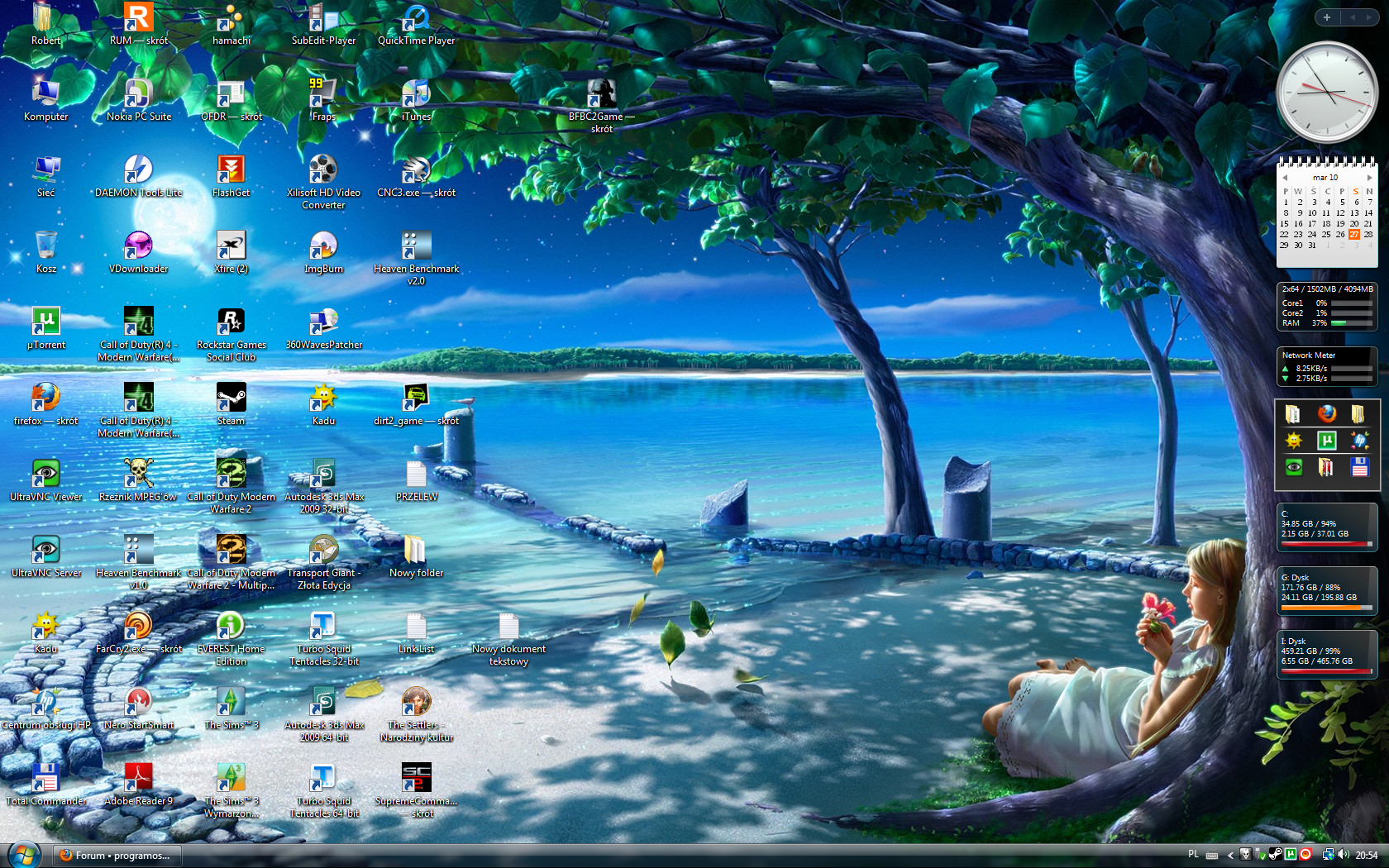
Task: Open Total Commander desktop icon
Action: click(x=45, y=778)
